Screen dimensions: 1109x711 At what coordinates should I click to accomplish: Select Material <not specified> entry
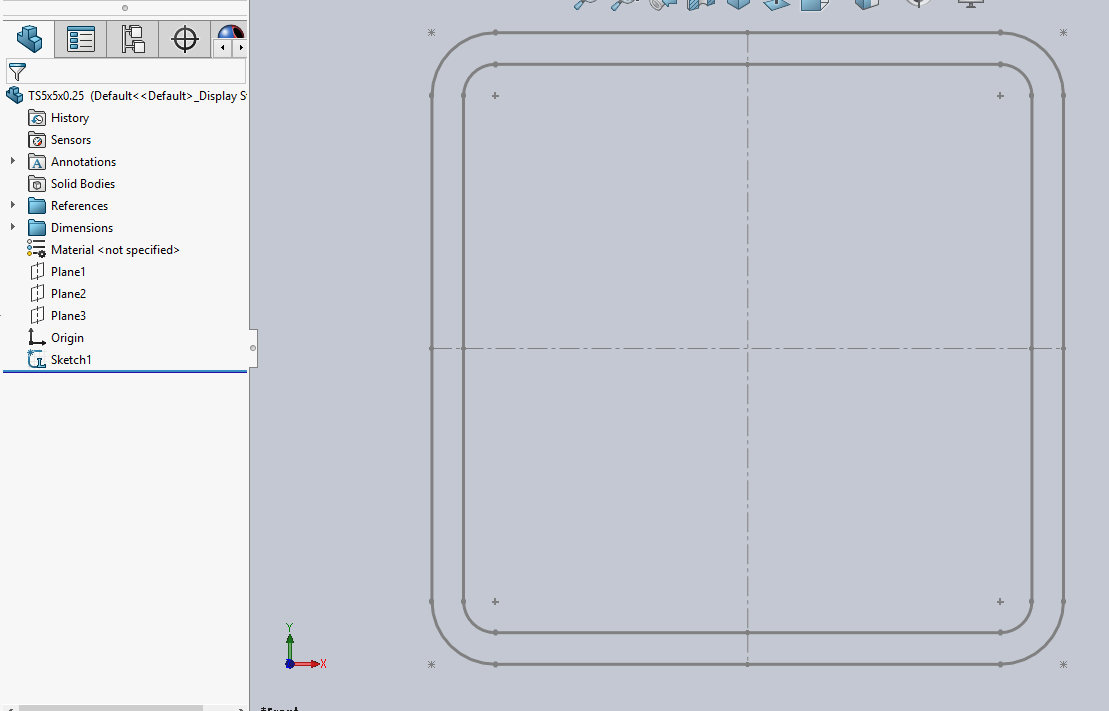[x=103, y=249]
